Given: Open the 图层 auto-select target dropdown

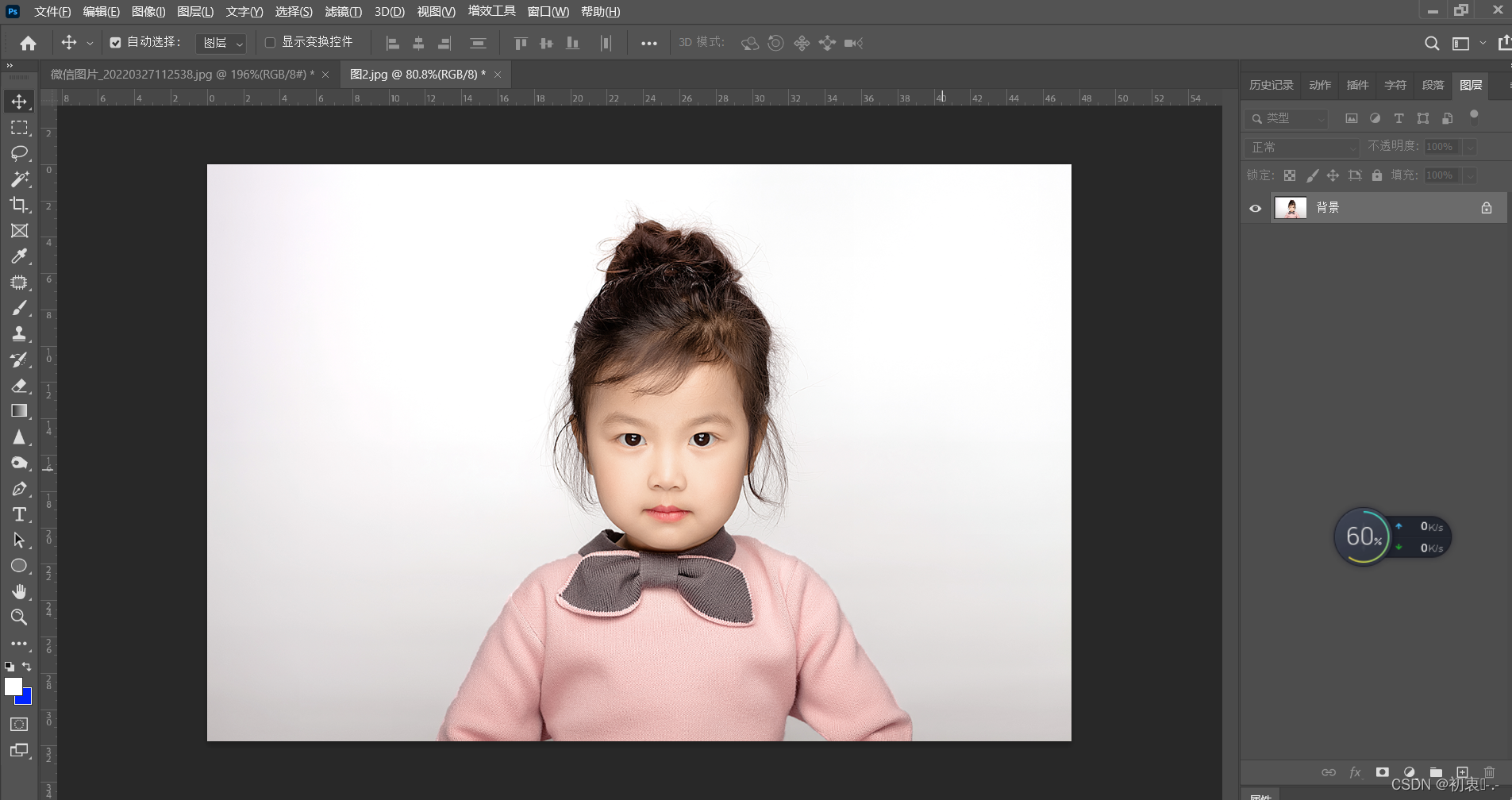Looking at the screenshot, I should [x=221, y=43].
